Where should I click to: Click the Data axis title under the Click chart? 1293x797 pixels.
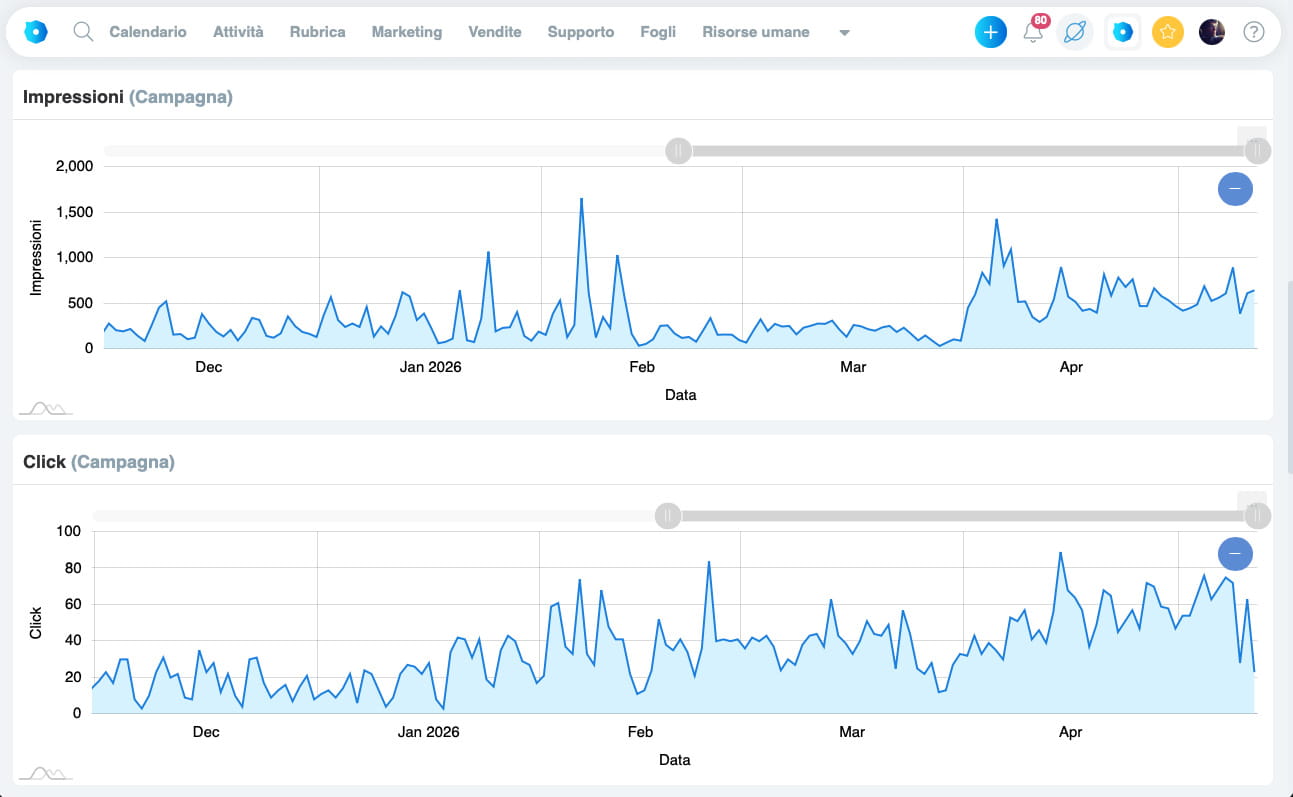pos(674,760)
